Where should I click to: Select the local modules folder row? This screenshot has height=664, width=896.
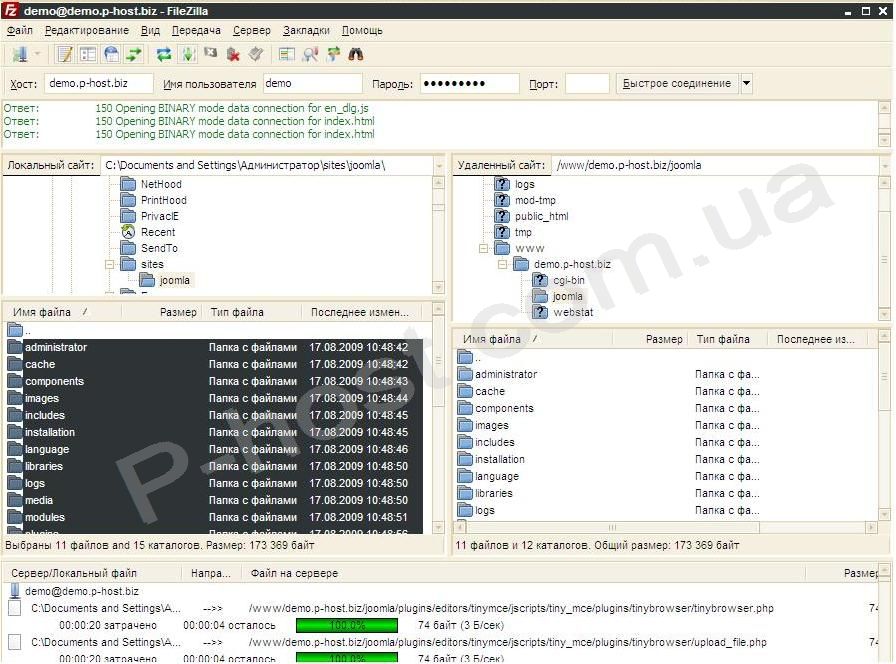[x=215, y=517]
